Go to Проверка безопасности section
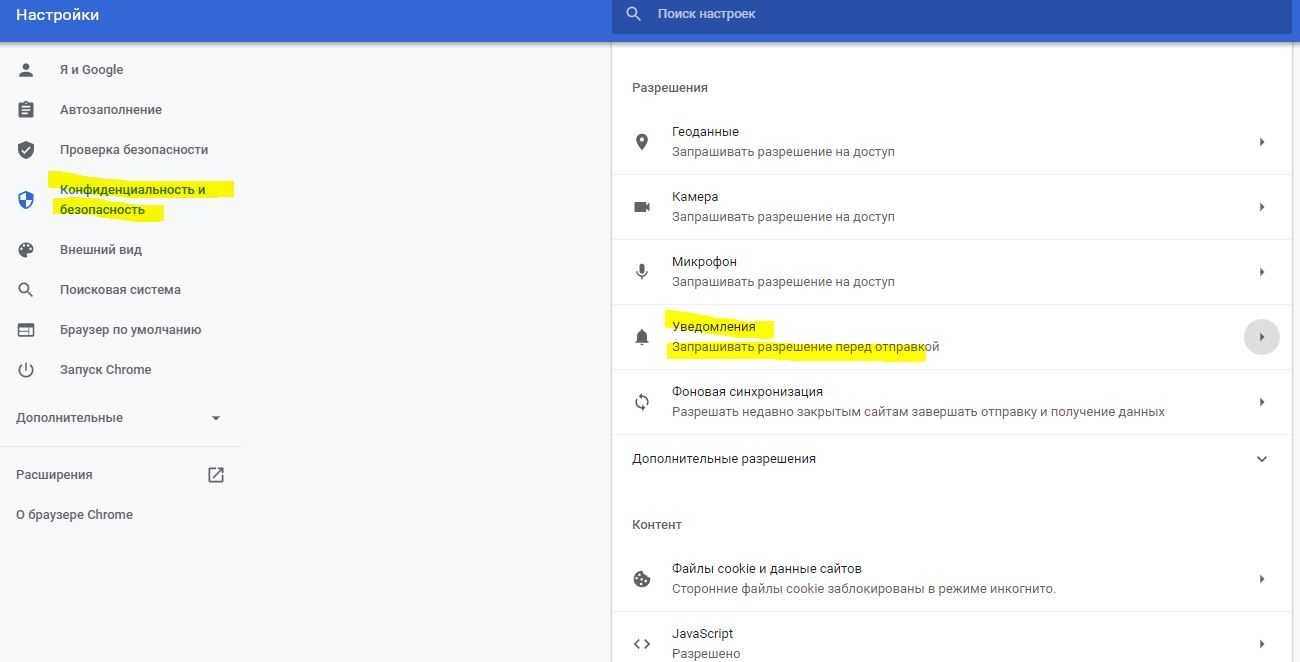 click(134, 150)
